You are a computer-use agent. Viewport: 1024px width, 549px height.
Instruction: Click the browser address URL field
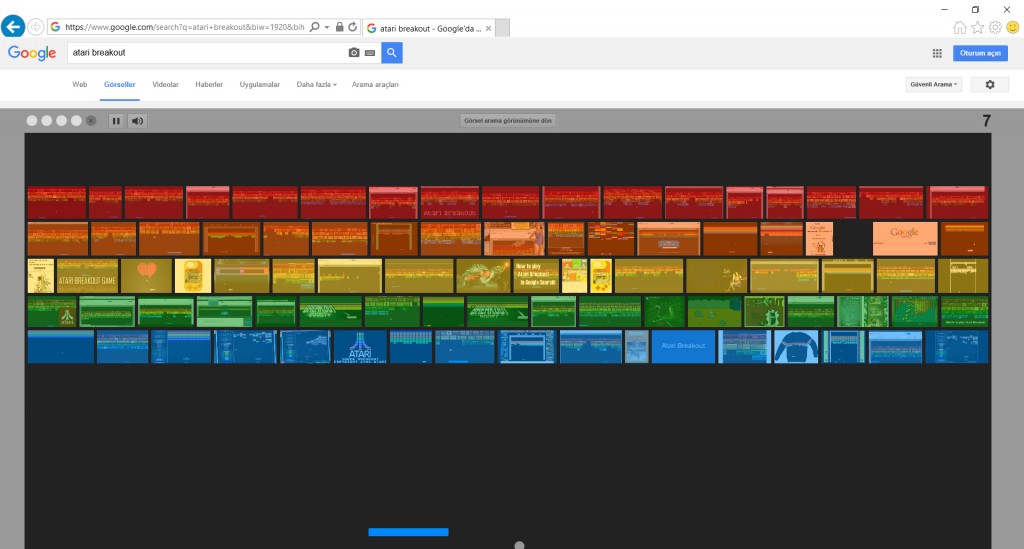pos(184,27)
